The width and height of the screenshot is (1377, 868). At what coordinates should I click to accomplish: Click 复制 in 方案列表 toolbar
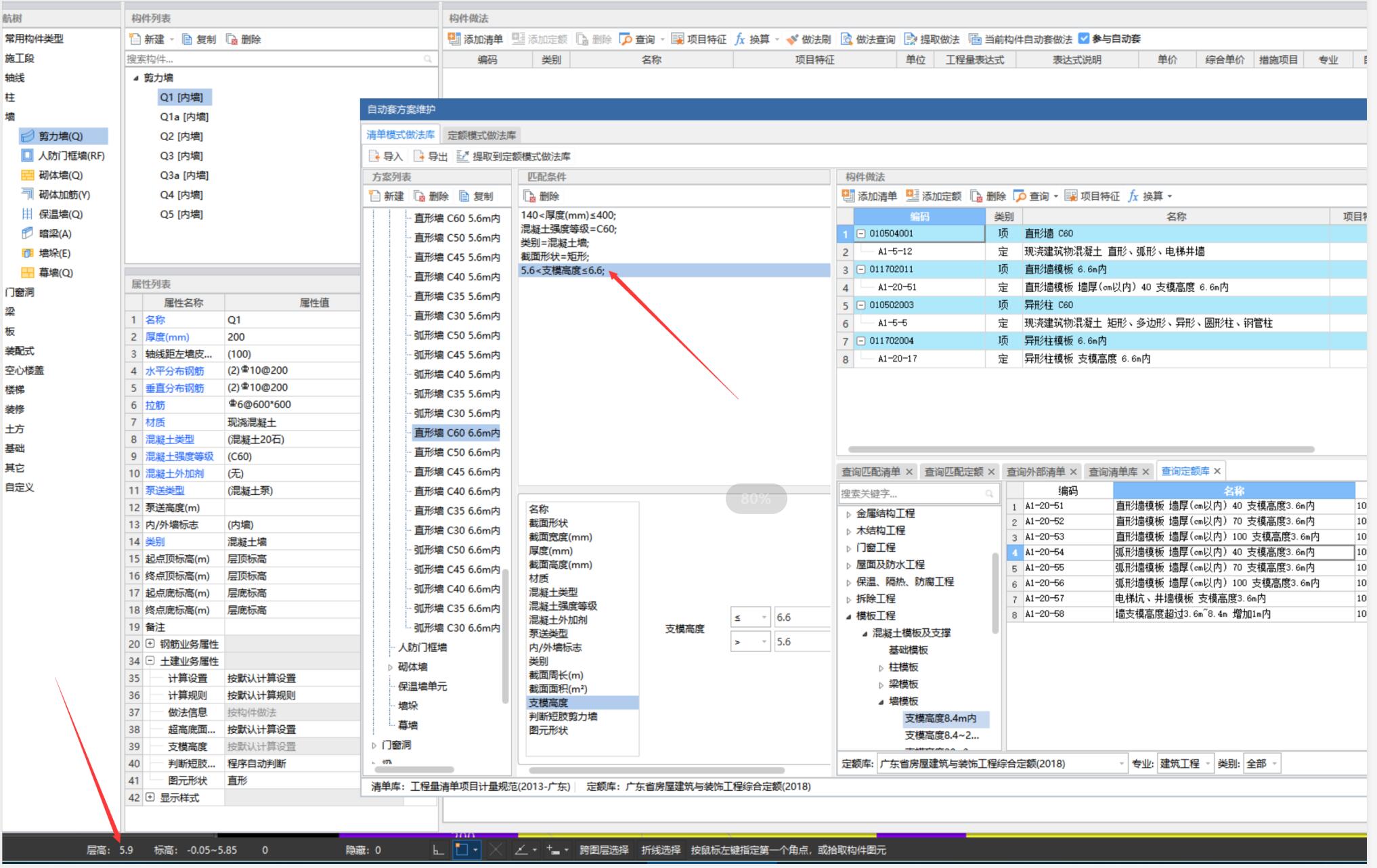[x=476, y=196]
